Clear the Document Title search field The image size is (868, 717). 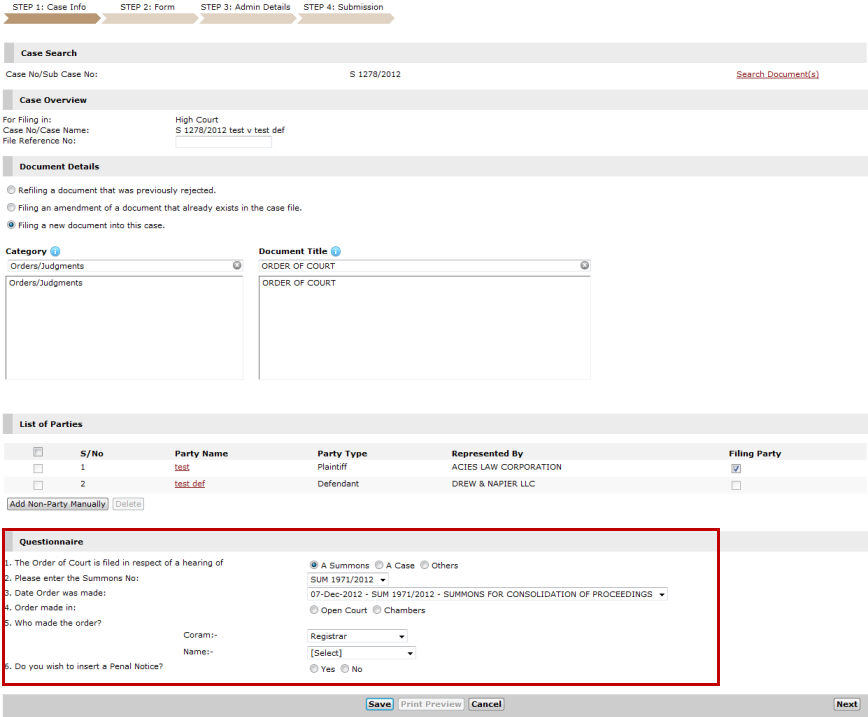(584, 266)
